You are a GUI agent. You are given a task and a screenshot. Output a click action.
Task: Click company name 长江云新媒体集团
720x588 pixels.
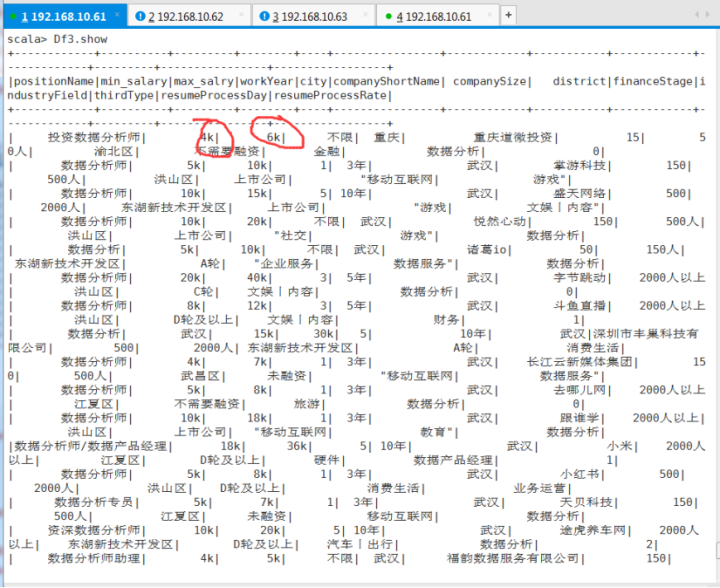[579, 362]
